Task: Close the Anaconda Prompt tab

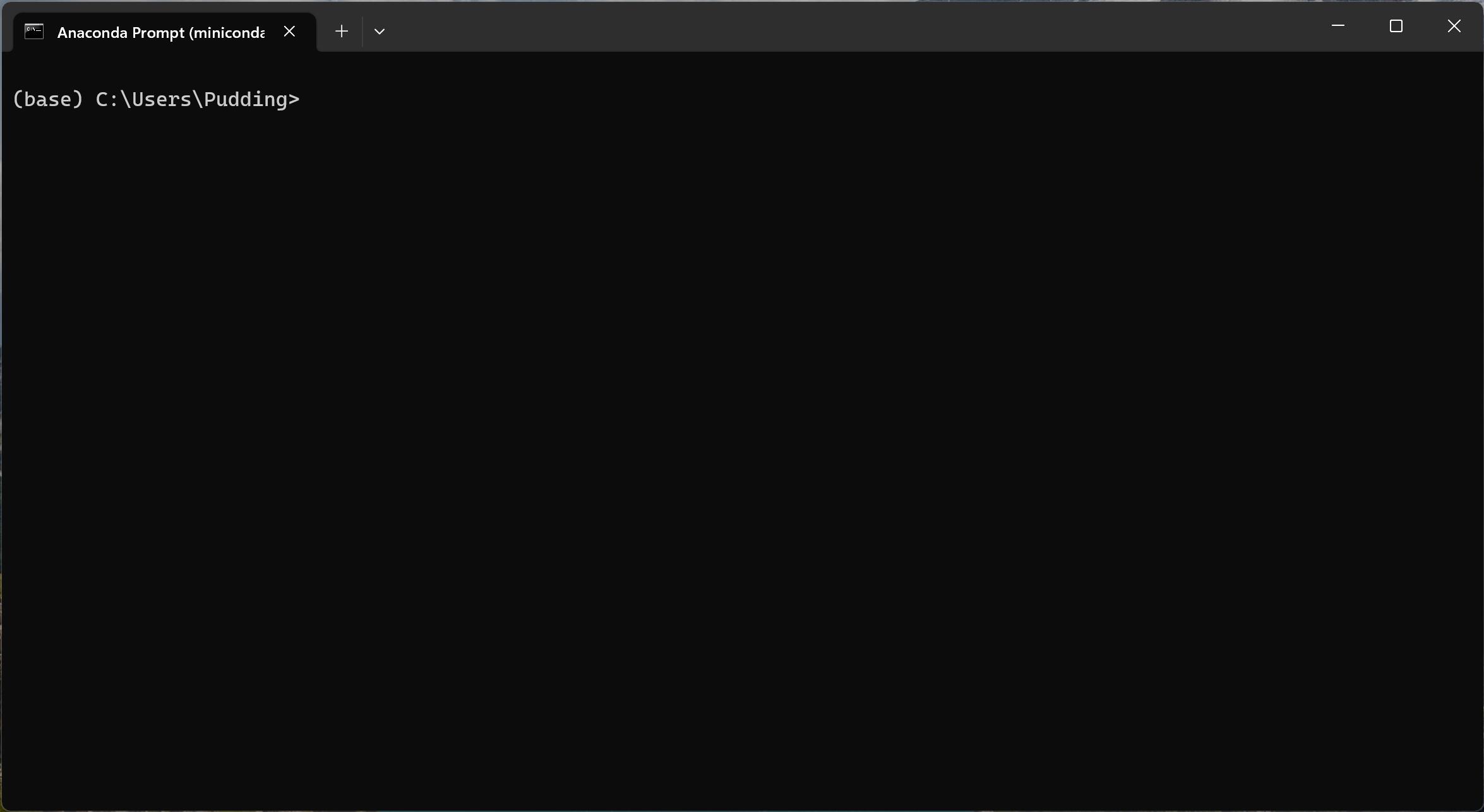Action: click(x=289, y=32)
